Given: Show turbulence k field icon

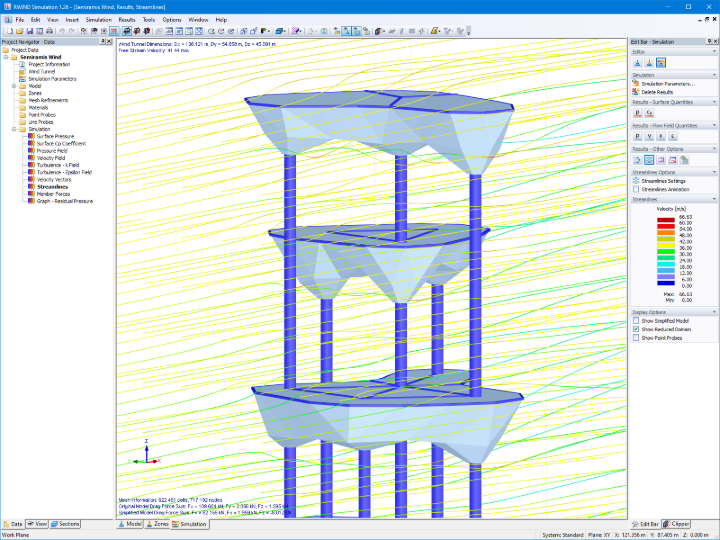Looking at the screenshot, I should click(661, 136).
